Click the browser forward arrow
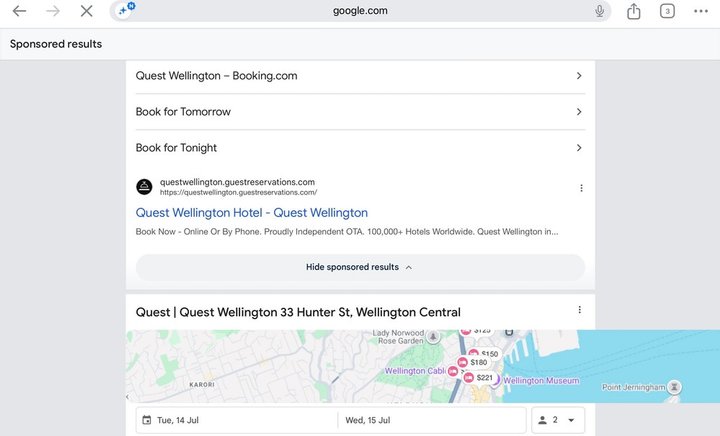The width and height of the screenshot is (720, 436). [53, 11]
